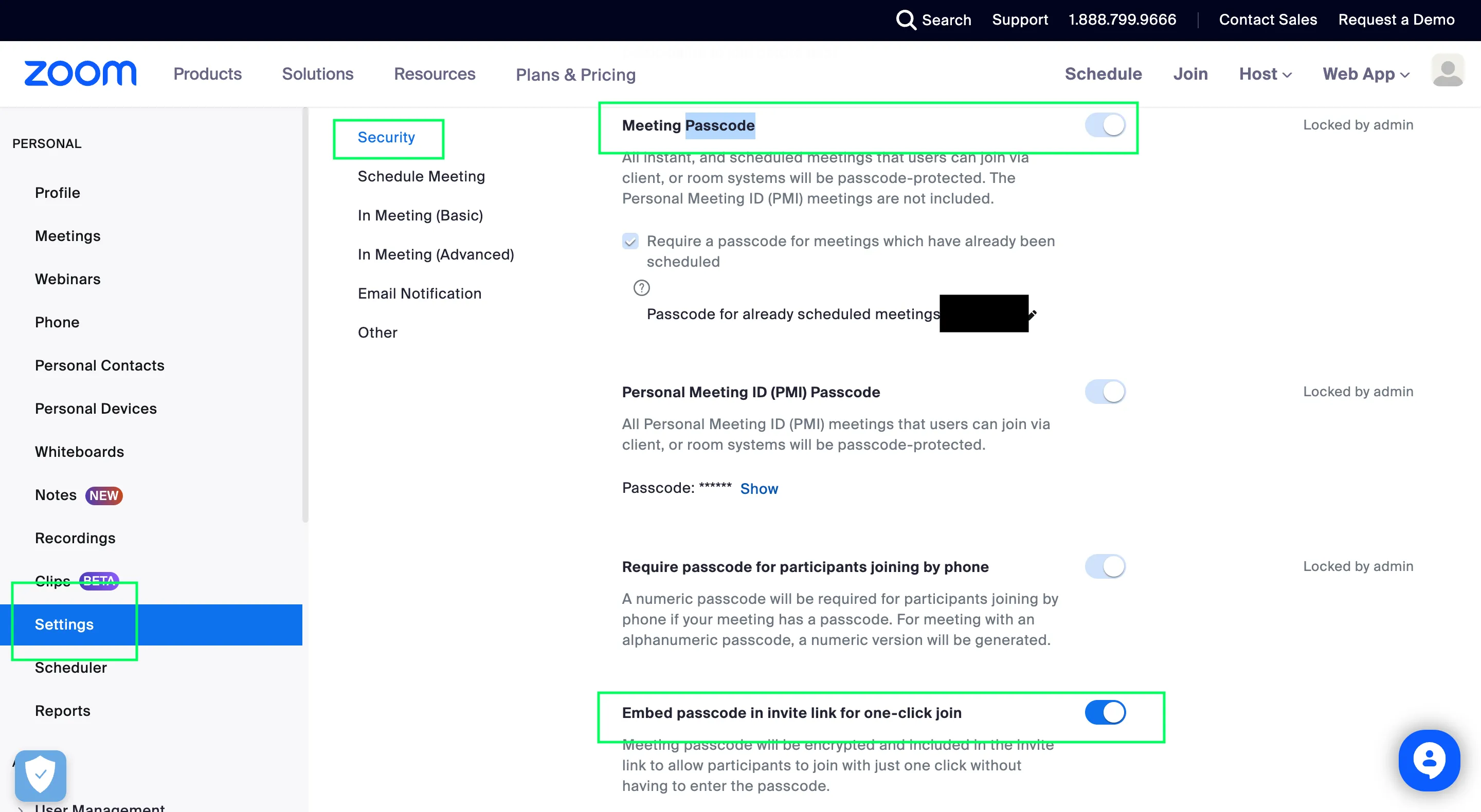The height and width of the screenshot is (812, 1481).
Task: Click the pencil edit icon beside passcode
Action: pos(1033,315)
